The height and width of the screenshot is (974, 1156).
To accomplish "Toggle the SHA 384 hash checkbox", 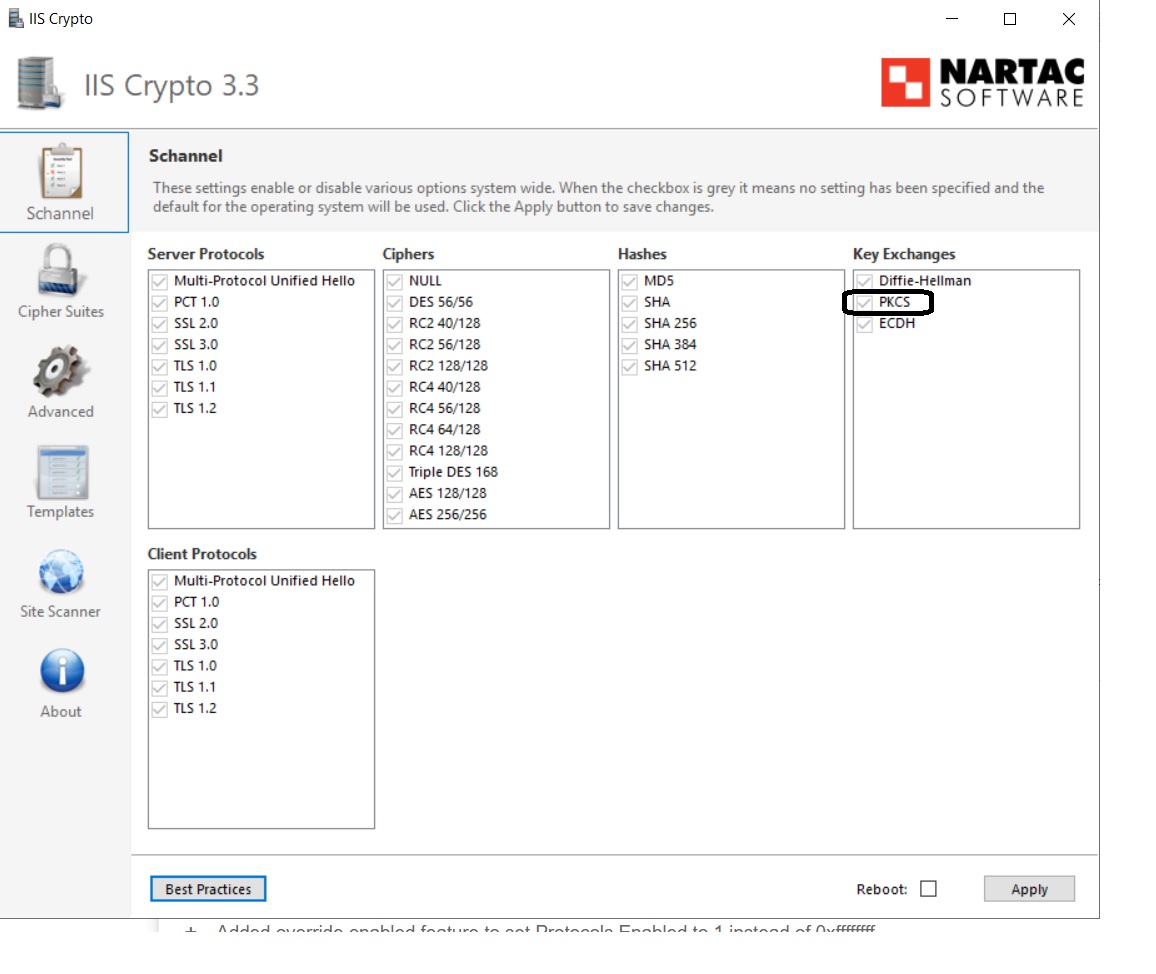I will pos(629,346).
